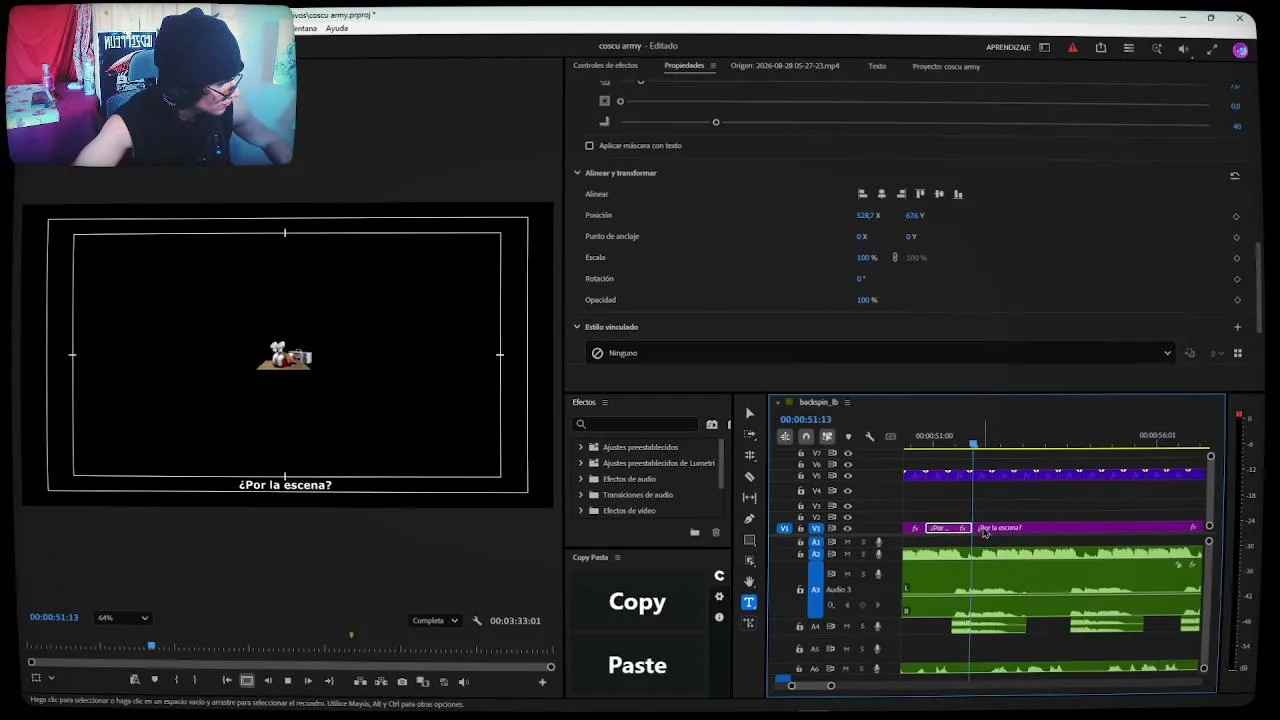
Task: Align text left in Alinear row
Action: [x=862, y=194]
